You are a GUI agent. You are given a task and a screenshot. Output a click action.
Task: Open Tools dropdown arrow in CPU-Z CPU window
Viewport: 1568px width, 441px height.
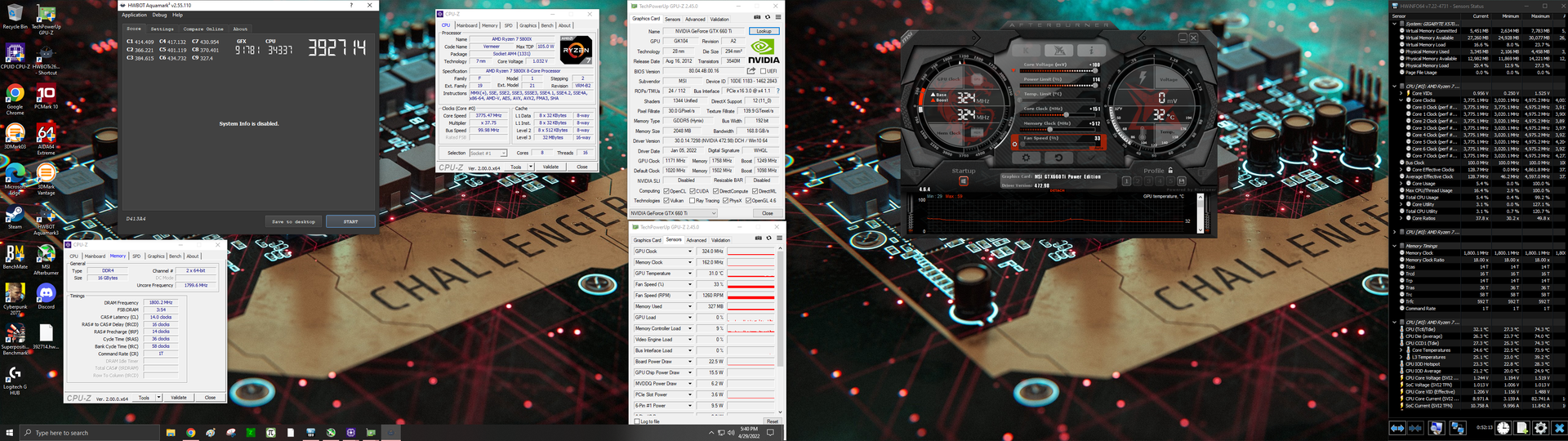531,167
